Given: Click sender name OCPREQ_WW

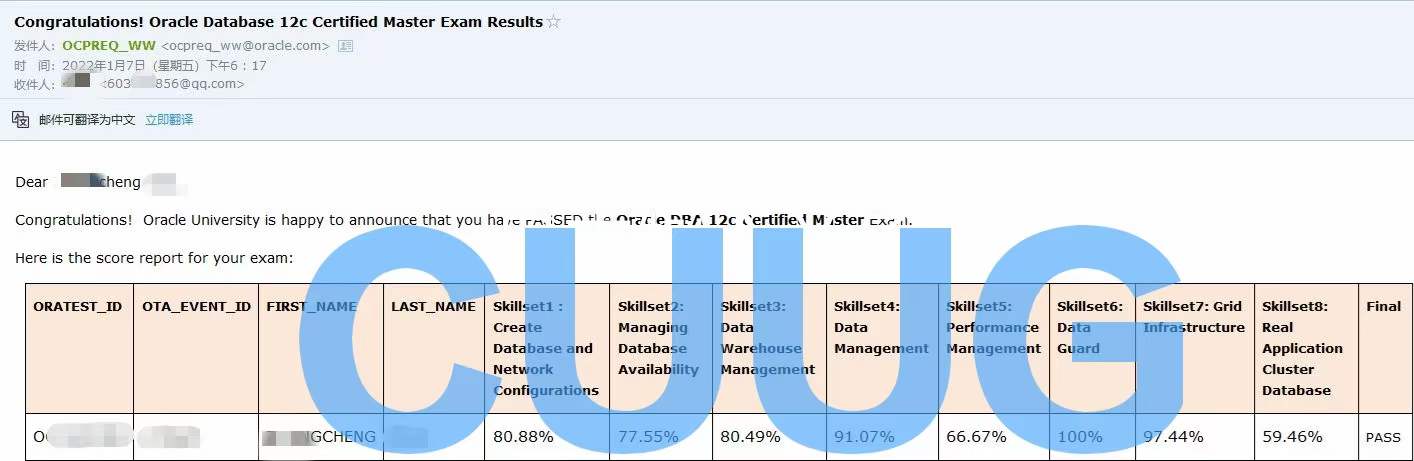Looking at the screenshot, I should coord(109,45).
